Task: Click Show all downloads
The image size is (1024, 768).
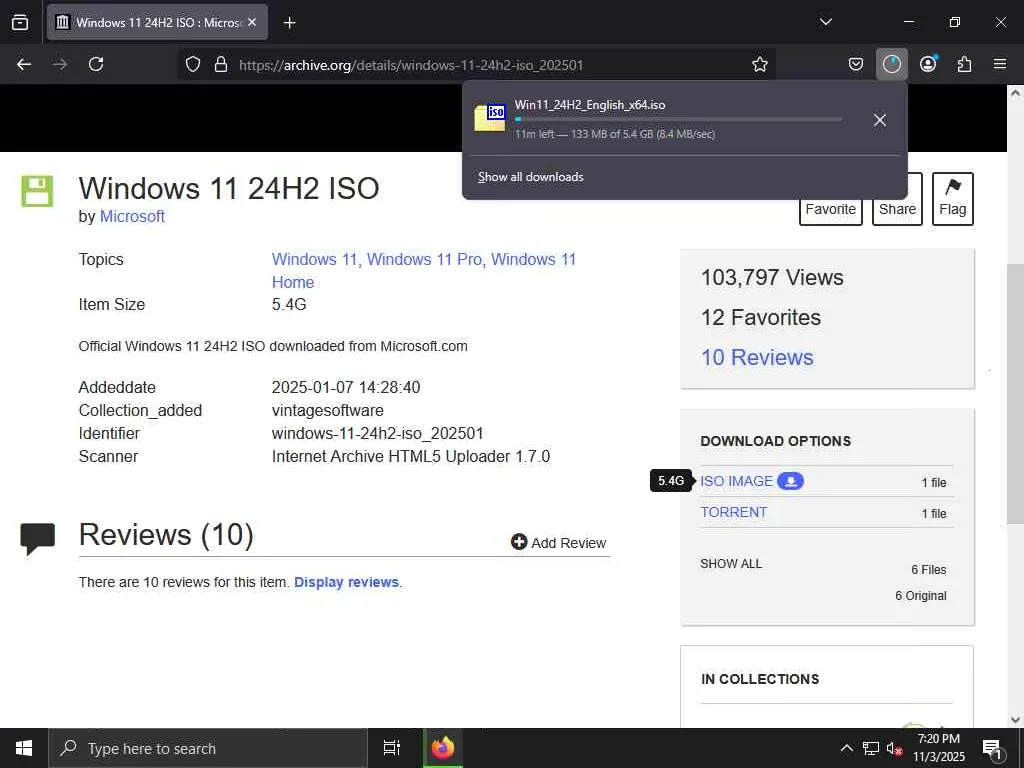Action: point(531,177)
